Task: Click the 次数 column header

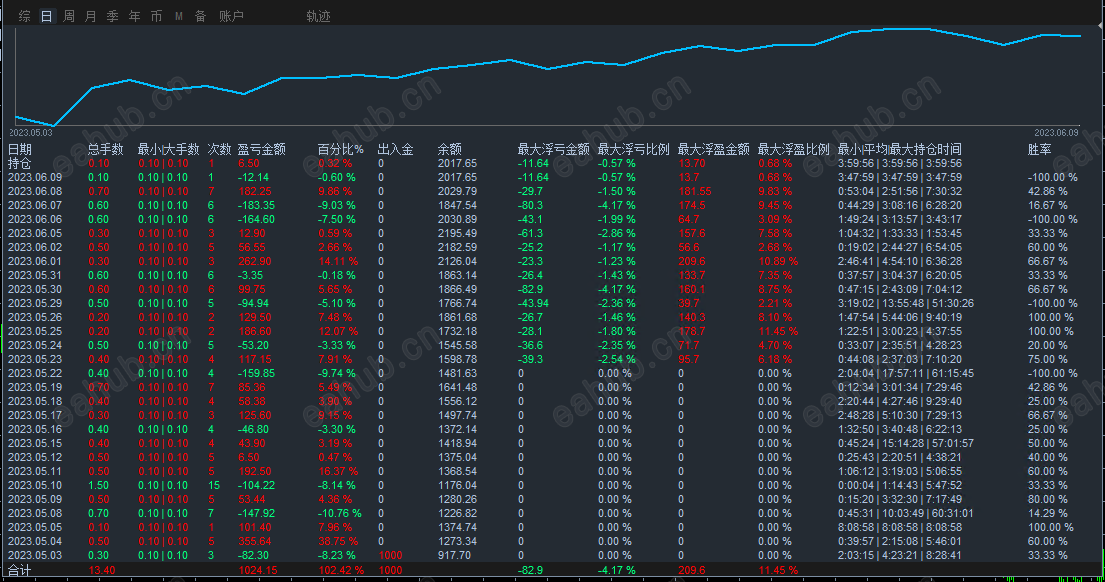Action: [219, 149]
